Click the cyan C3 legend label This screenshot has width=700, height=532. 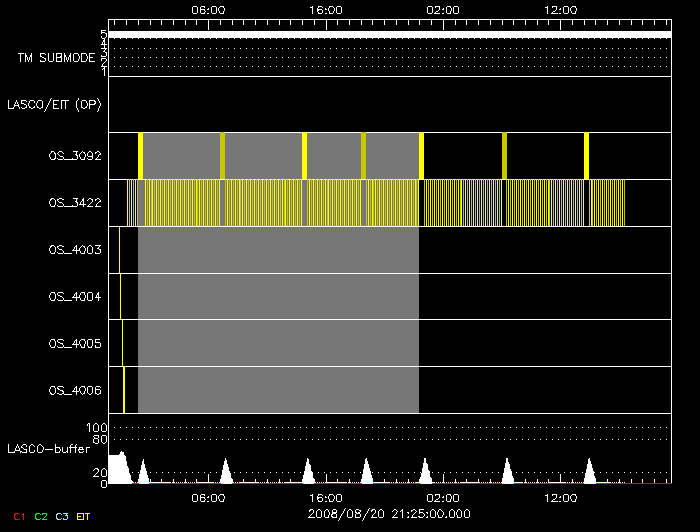(62, 516)
